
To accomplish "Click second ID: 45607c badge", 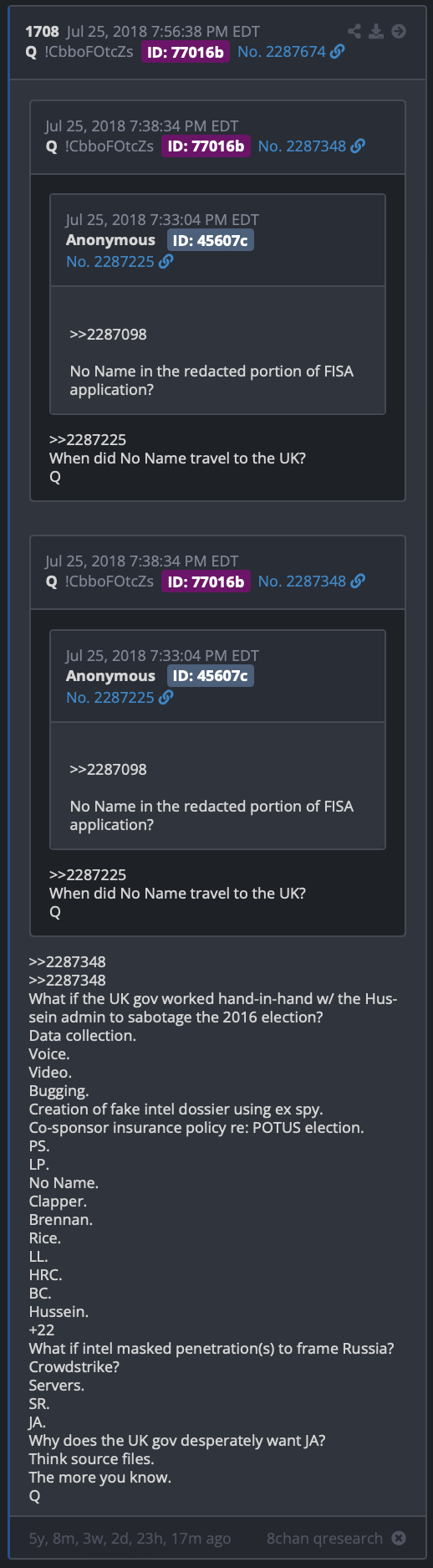I will [x=210, y=676].
